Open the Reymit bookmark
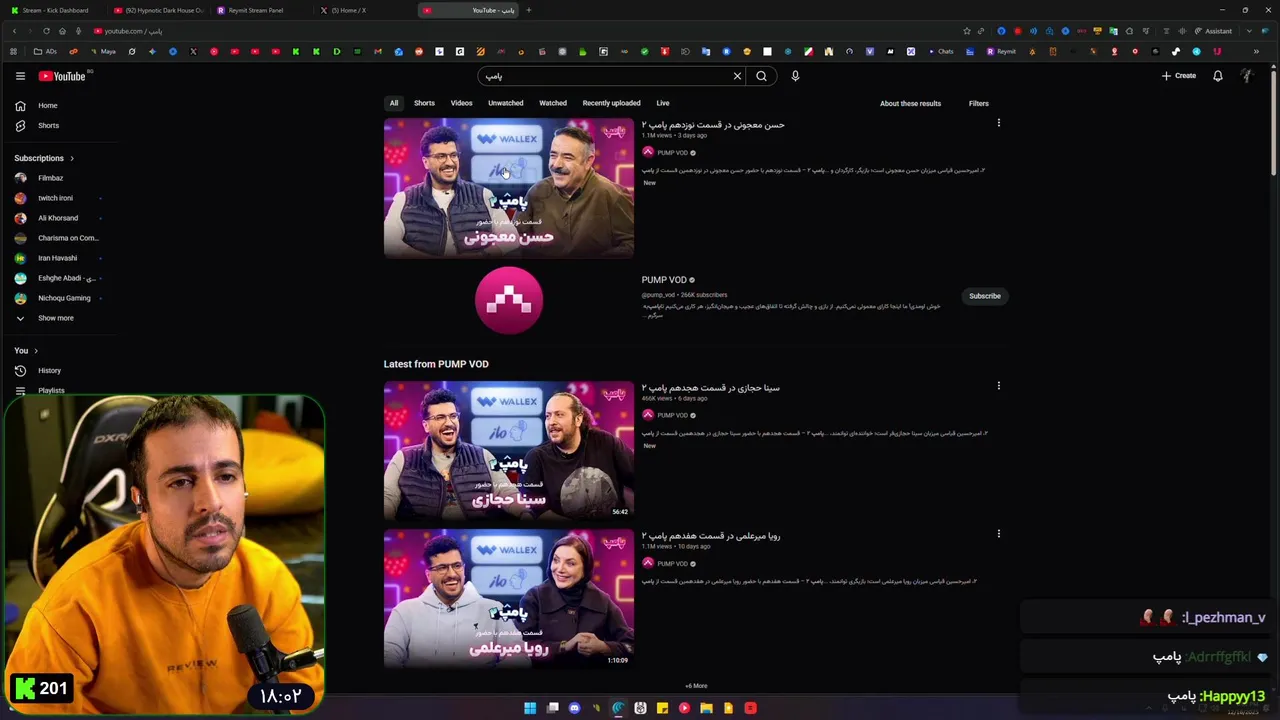This screenshot has height=720, width=1280. coord(1001,51)
